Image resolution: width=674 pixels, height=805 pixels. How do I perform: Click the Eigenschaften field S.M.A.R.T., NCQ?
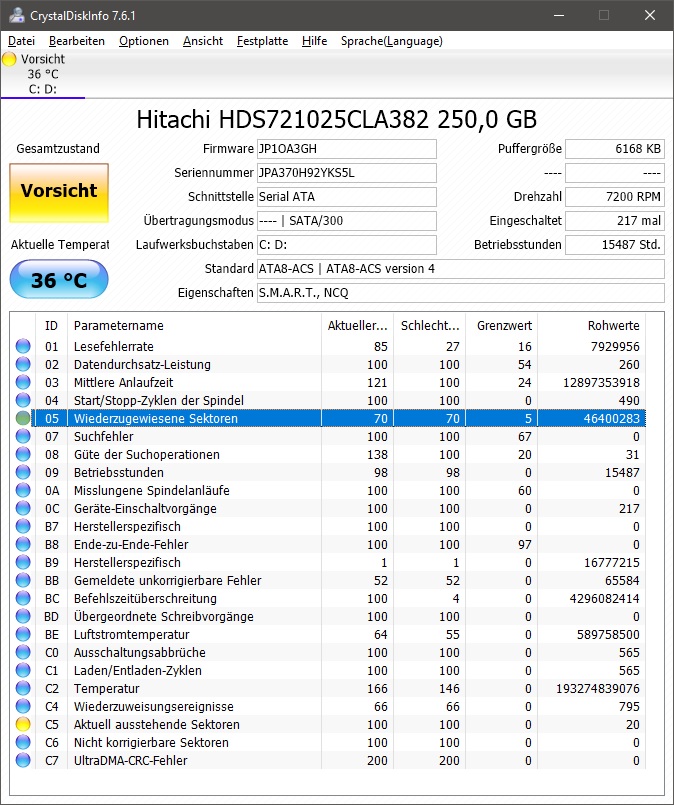460,293
